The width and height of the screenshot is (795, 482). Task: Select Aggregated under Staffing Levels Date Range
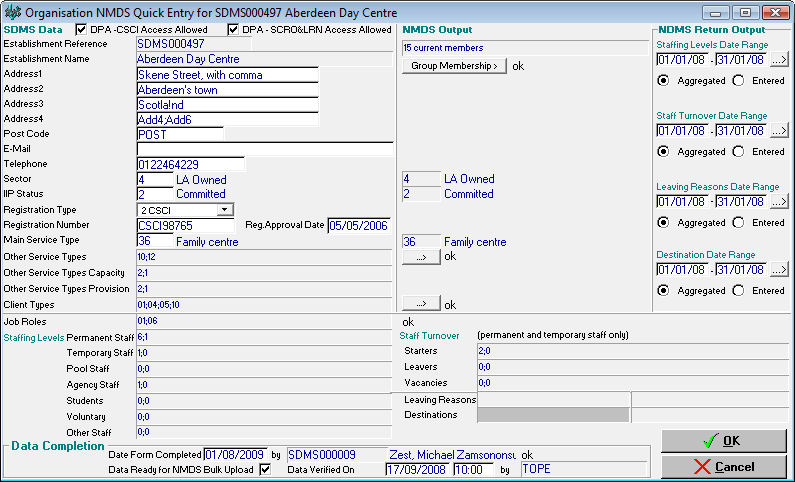663,81
